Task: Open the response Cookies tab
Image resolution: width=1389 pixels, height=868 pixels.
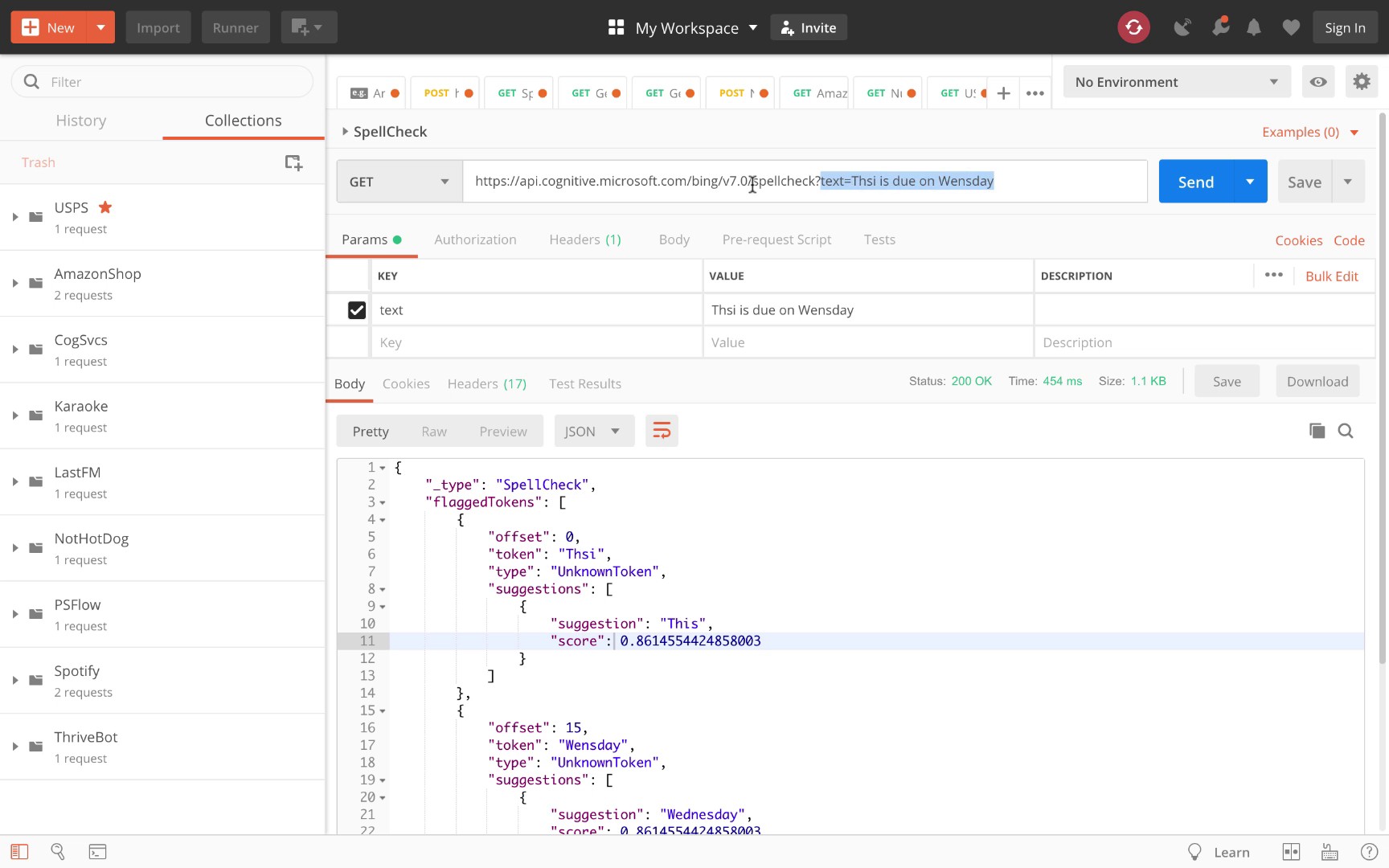Action: [406, 383]
